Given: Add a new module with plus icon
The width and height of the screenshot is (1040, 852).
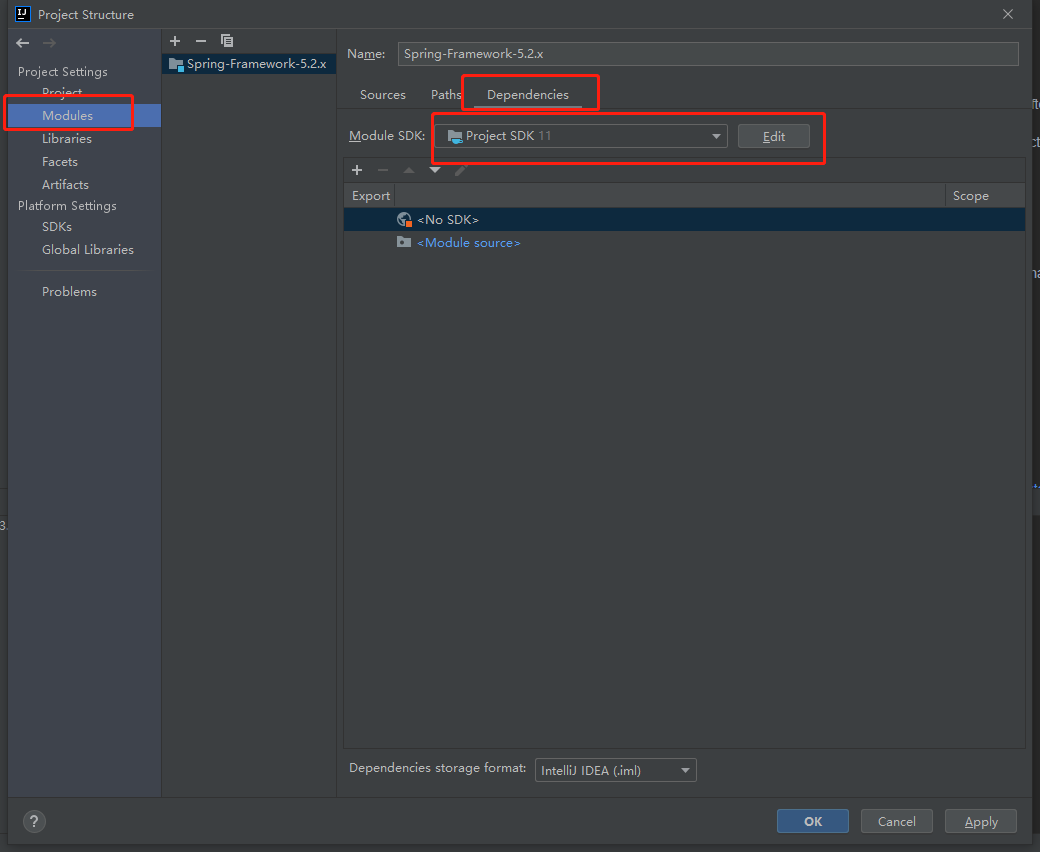Looking at the screenshot, I should 175,41.
